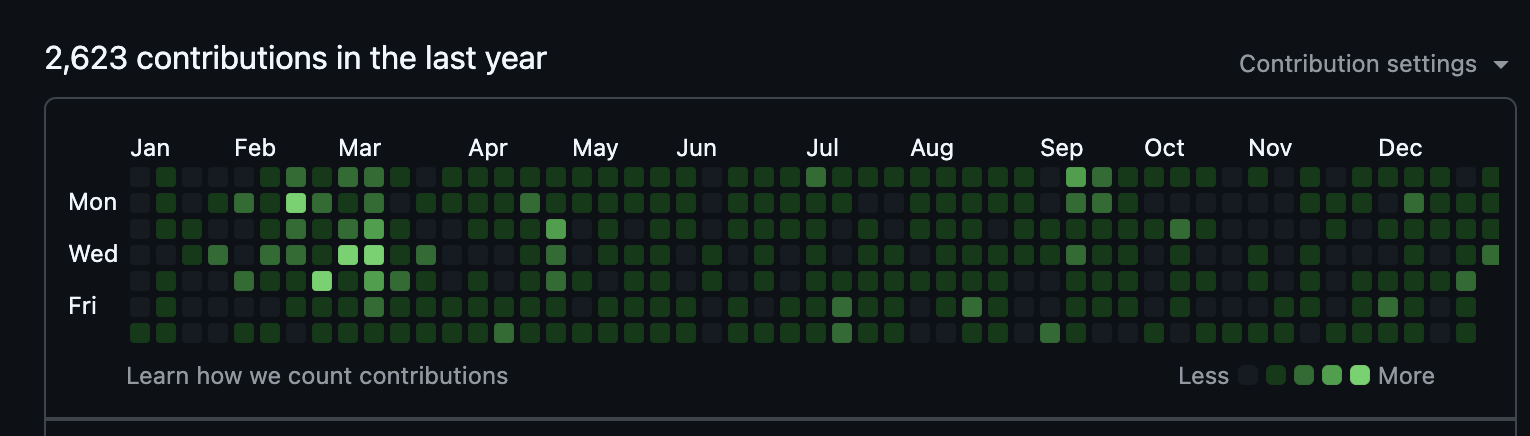Select the Wednesday cell in the last partial column
1530x436 pixels.
pyautogui.click(x=1491, y=255)
